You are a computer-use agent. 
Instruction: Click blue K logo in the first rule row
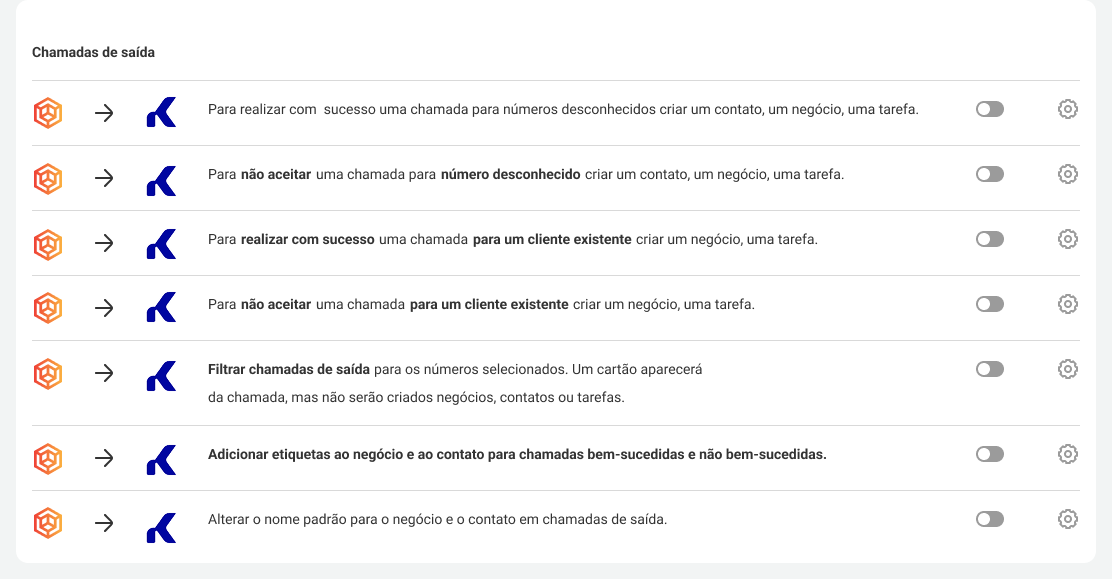click(161, 113)
